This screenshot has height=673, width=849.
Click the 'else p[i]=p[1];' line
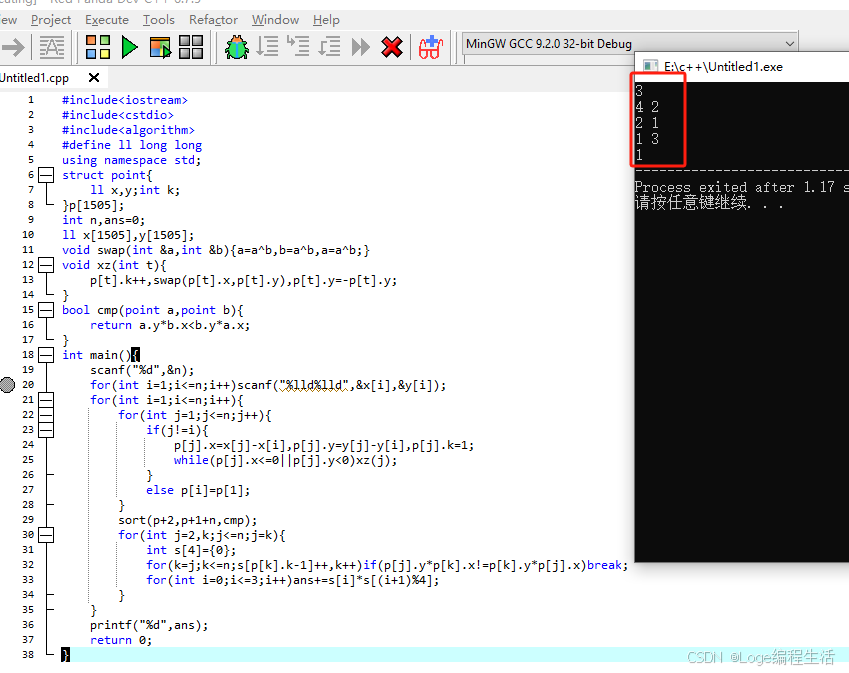tap(198, 491)
